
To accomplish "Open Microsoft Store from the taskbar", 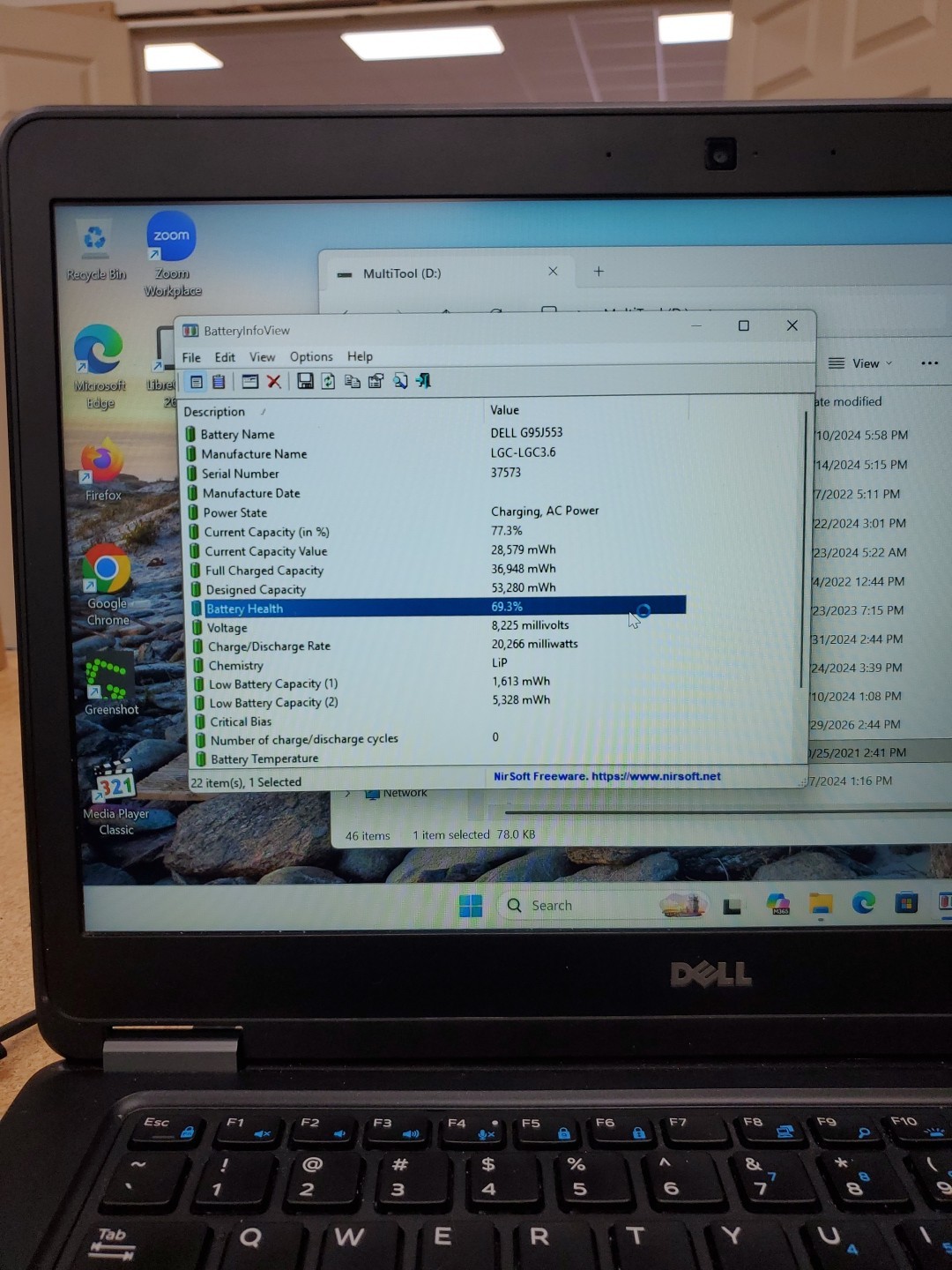I will (x=906, y=902).
